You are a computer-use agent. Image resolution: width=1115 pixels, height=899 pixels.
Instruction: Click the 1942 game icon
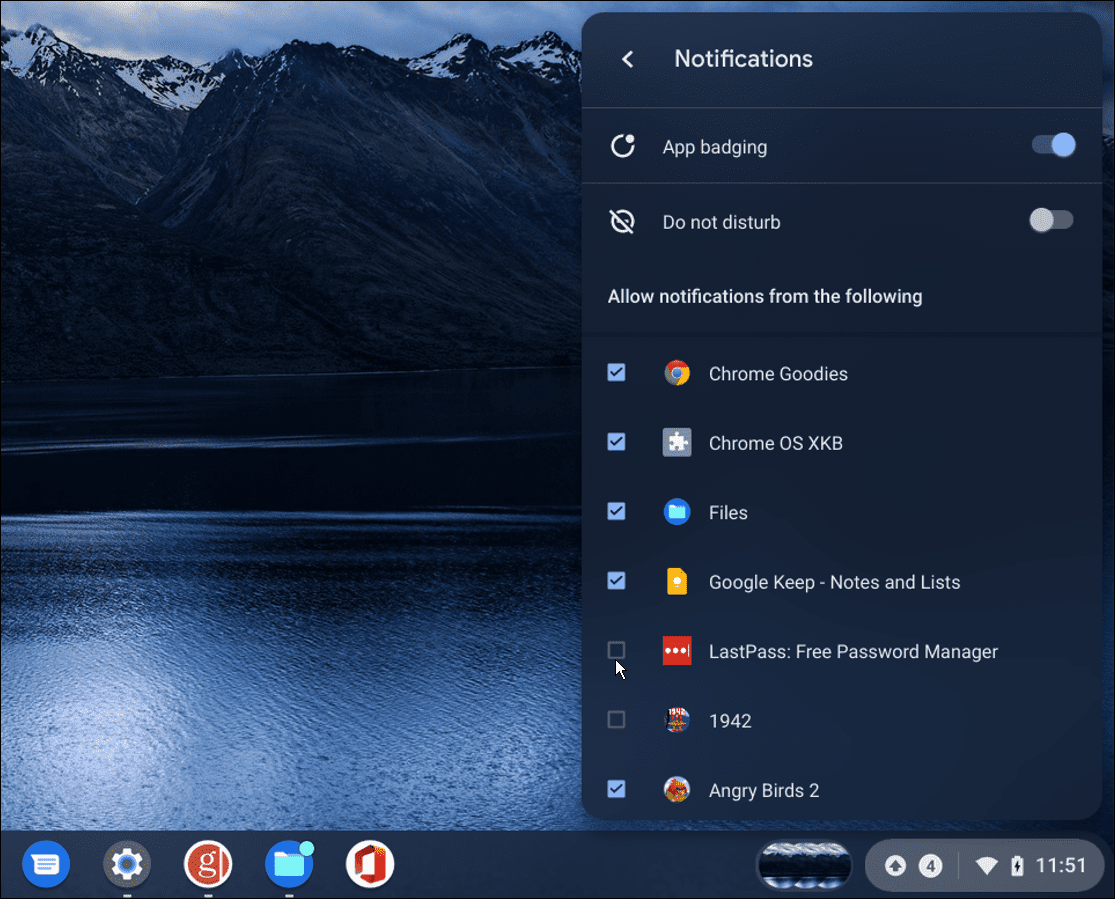click(677, 720)
